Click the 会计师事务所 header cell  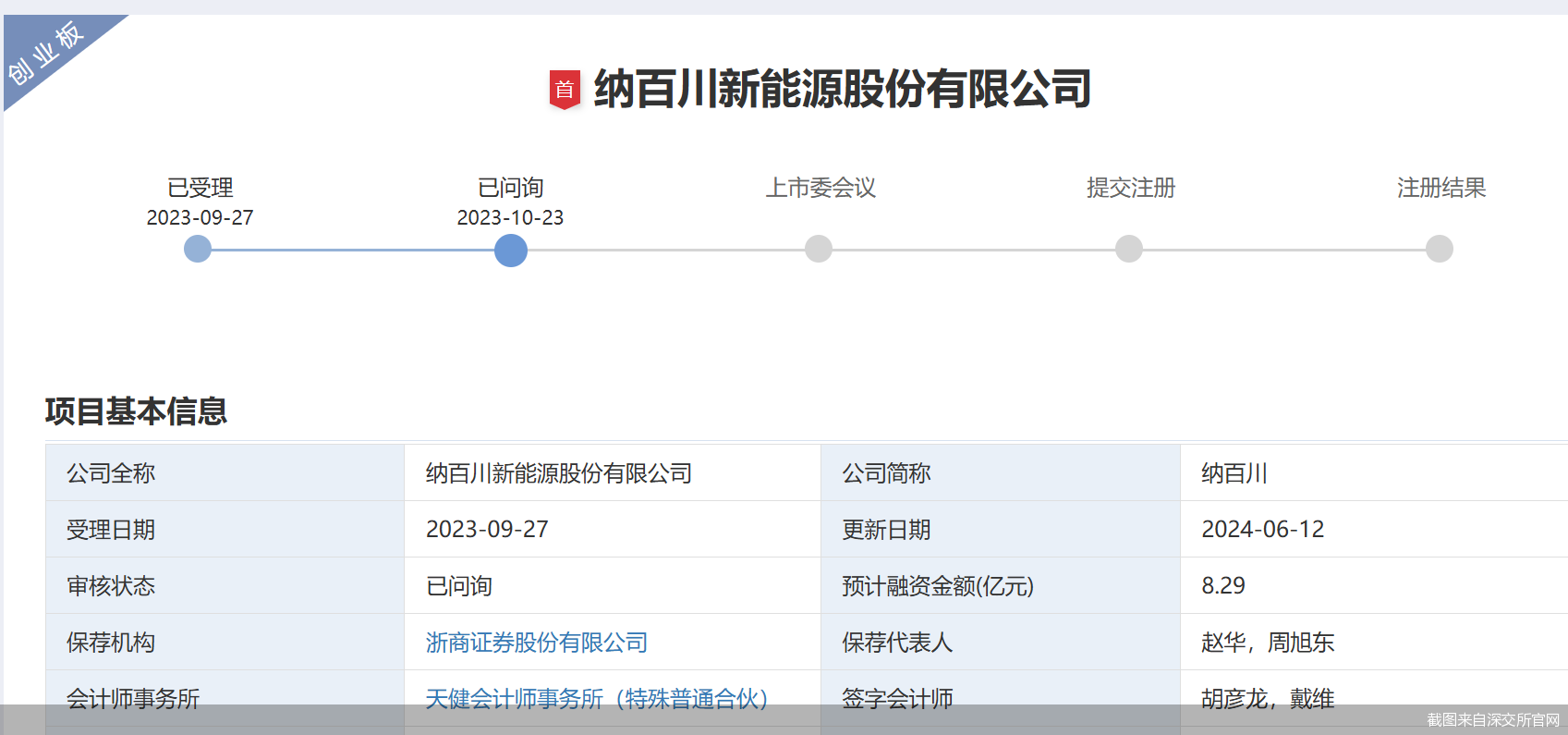tap(225, 699)
